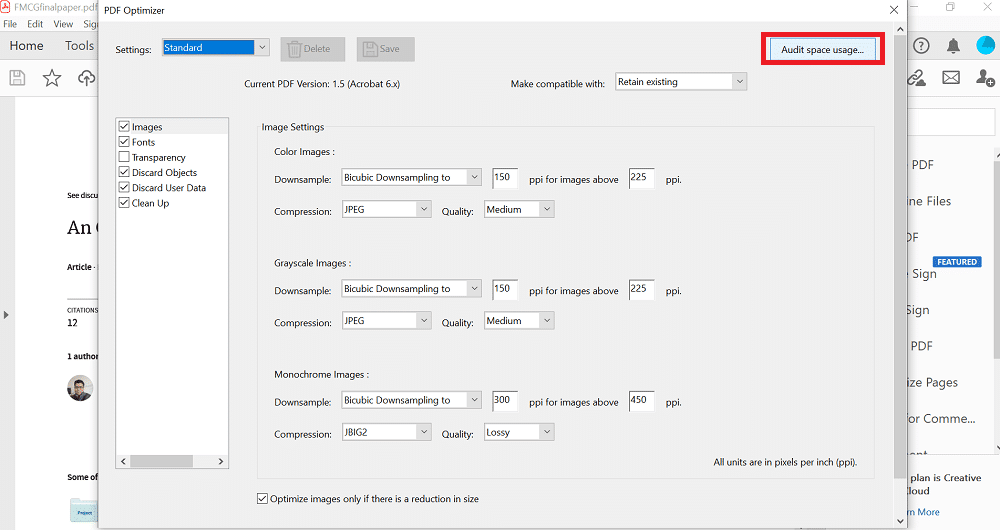Screen dimensions: 1000x531
Task: Click the Audit space usage button
Action: pos(822,49)
